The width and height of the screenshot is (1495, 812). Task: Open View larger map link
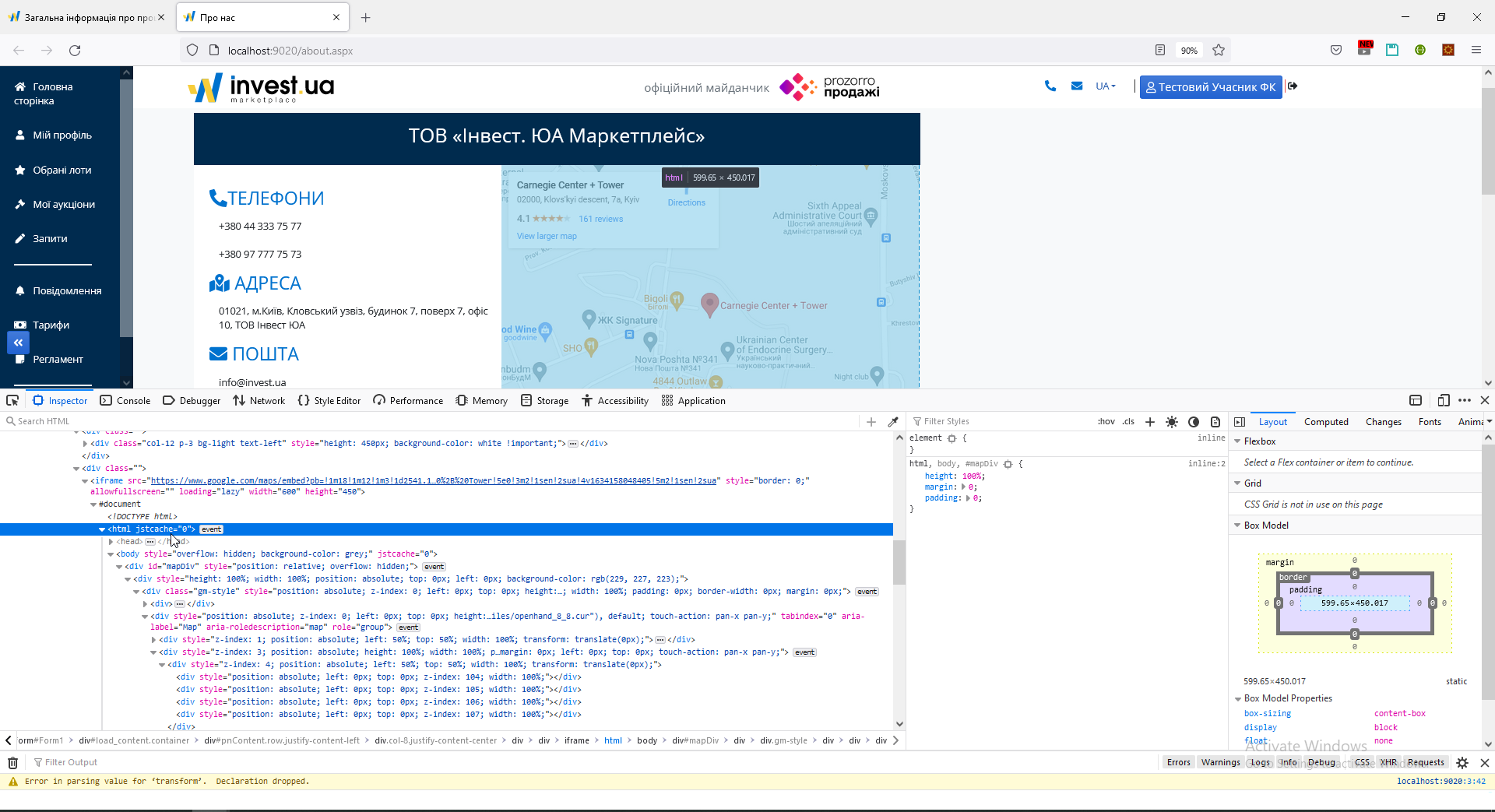click(547, 236)
